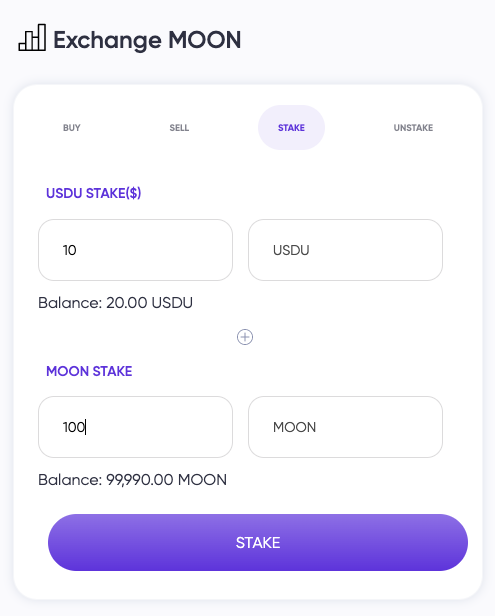The image size is (495, 616).
Task: Click the 99,990.00 MOON balance amount
Action: [x=167, y=480]
